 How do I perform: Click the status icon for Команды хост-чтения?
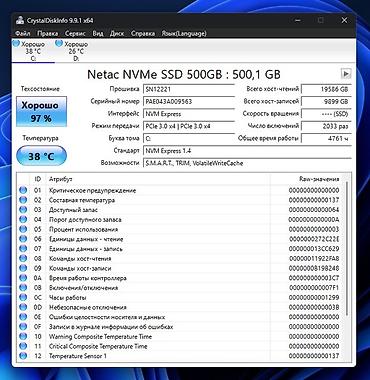point(23,258)
